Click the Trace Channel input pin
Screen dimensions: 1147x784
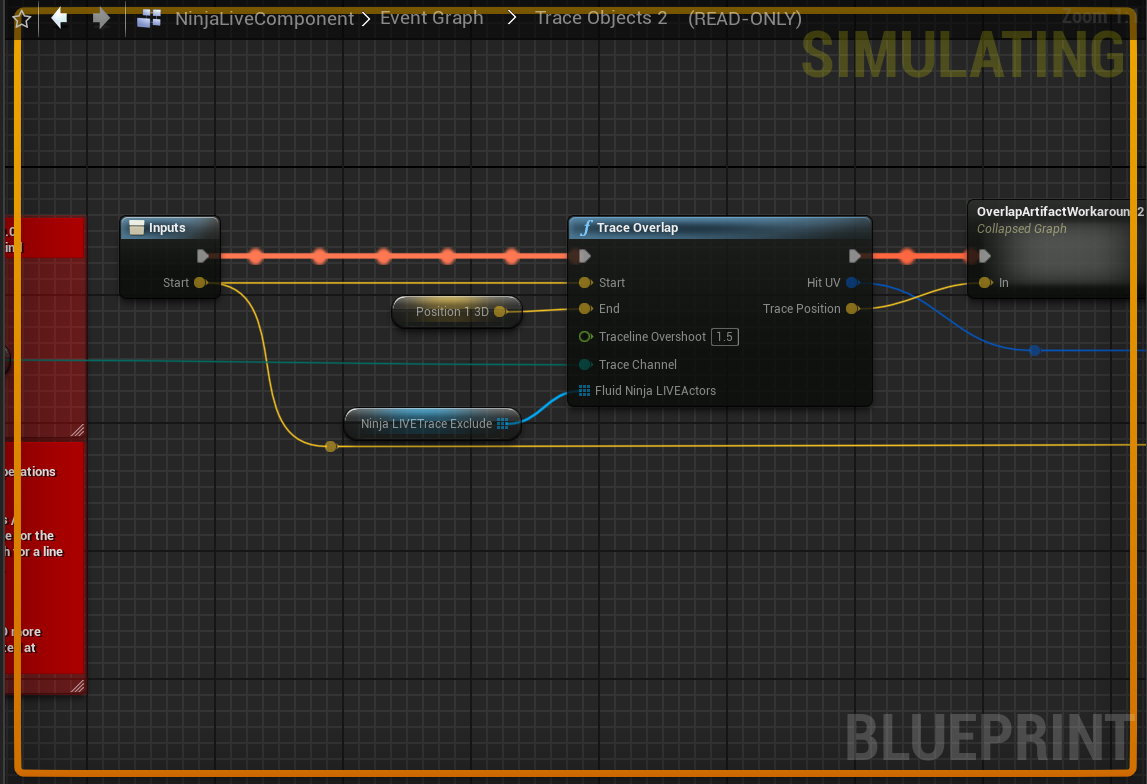pyautogui.click(x=585, y=365)
